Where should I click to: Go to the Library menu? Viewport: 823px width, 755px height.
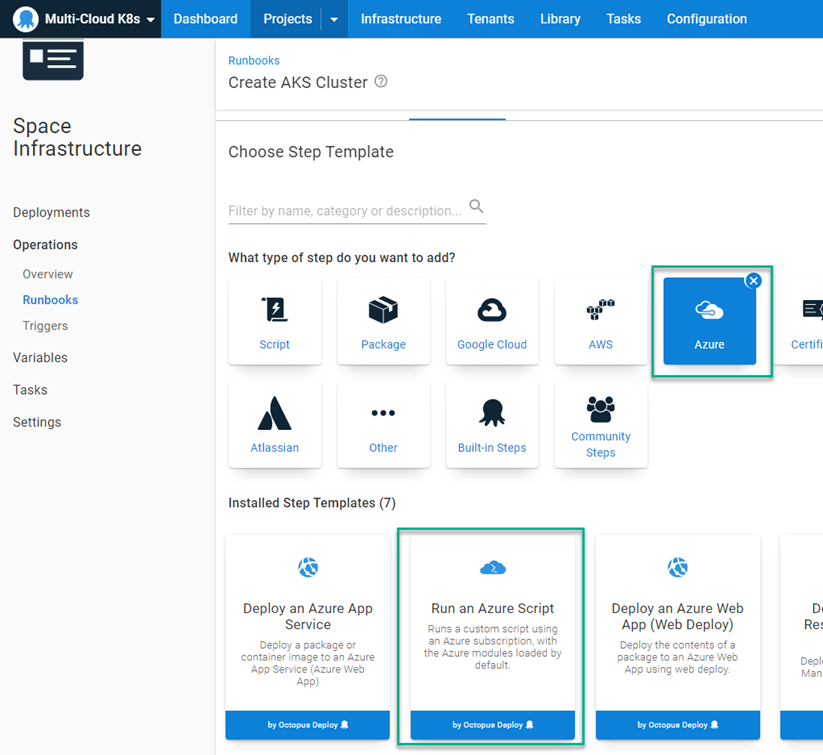point(560,19)
